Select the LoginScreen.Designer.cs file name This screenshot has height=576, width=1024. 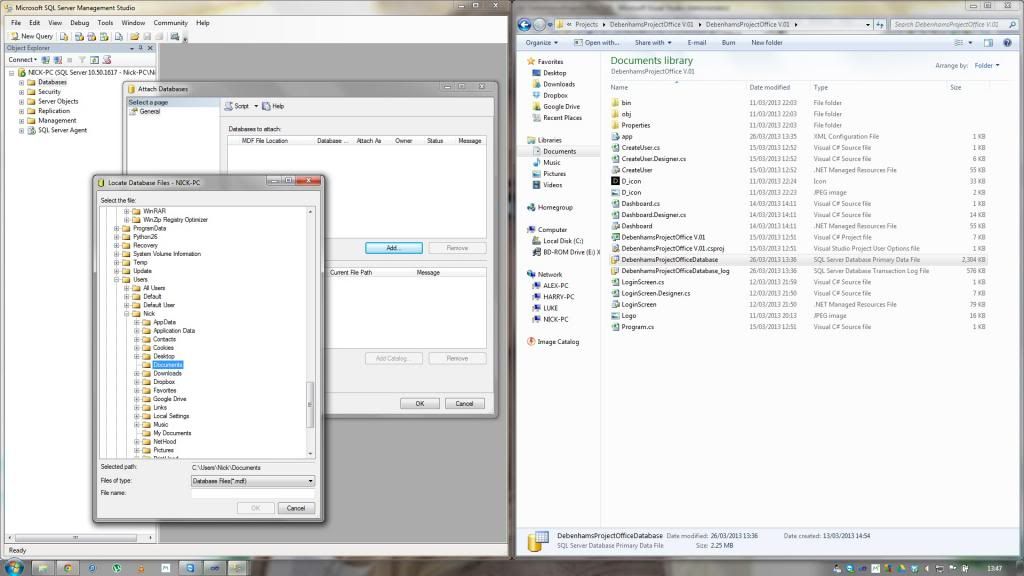click(656, 293)
